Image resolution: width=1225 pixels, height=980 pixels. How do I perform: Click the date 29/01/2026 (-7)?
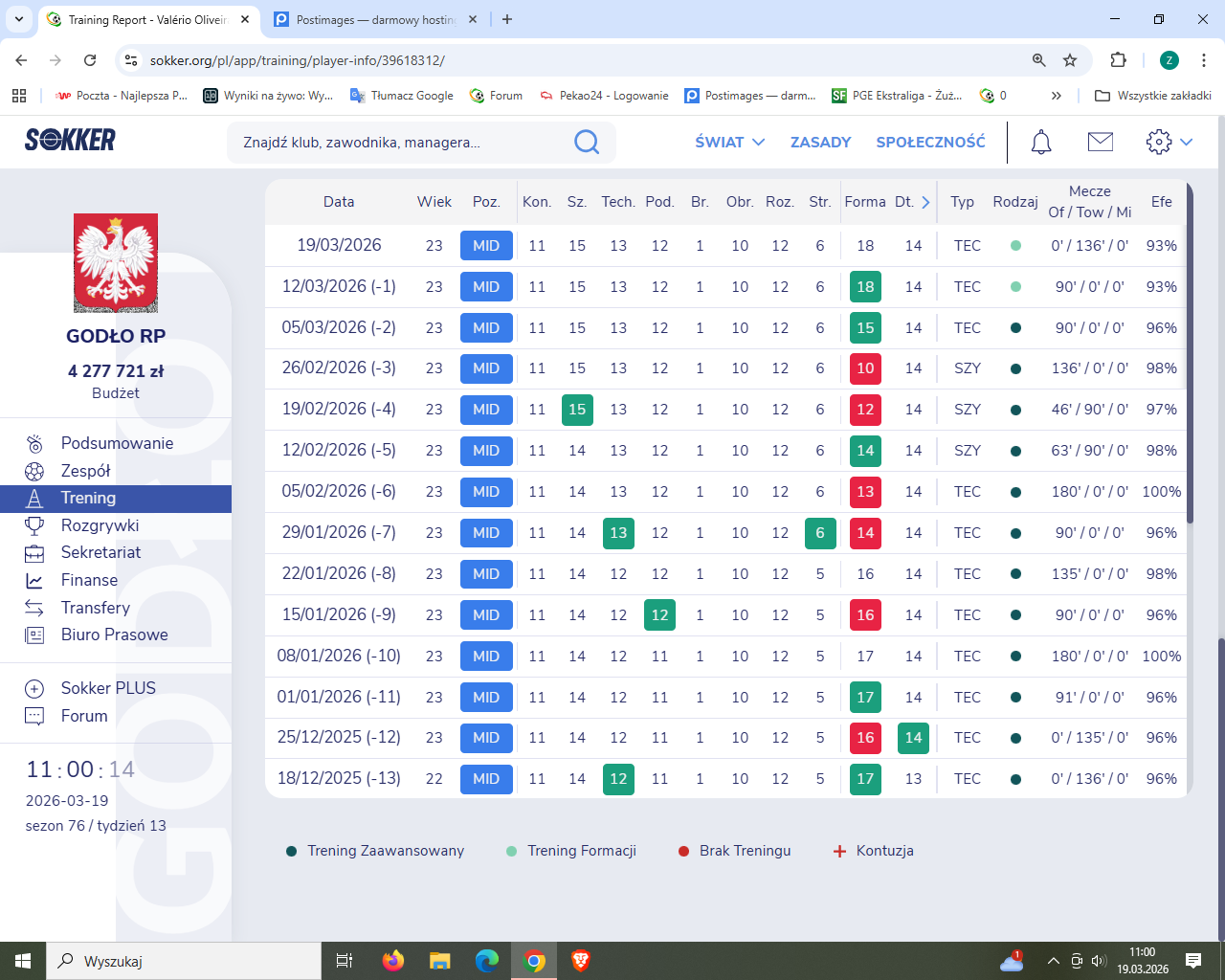click(339, 532)
